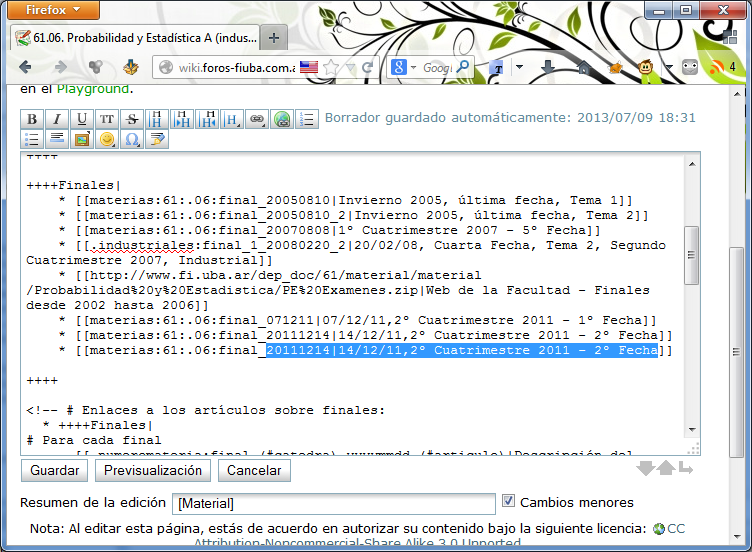Screen dimensions: 752x552
Task: Click page scrollbar down arrow
Action: (737, 537)
